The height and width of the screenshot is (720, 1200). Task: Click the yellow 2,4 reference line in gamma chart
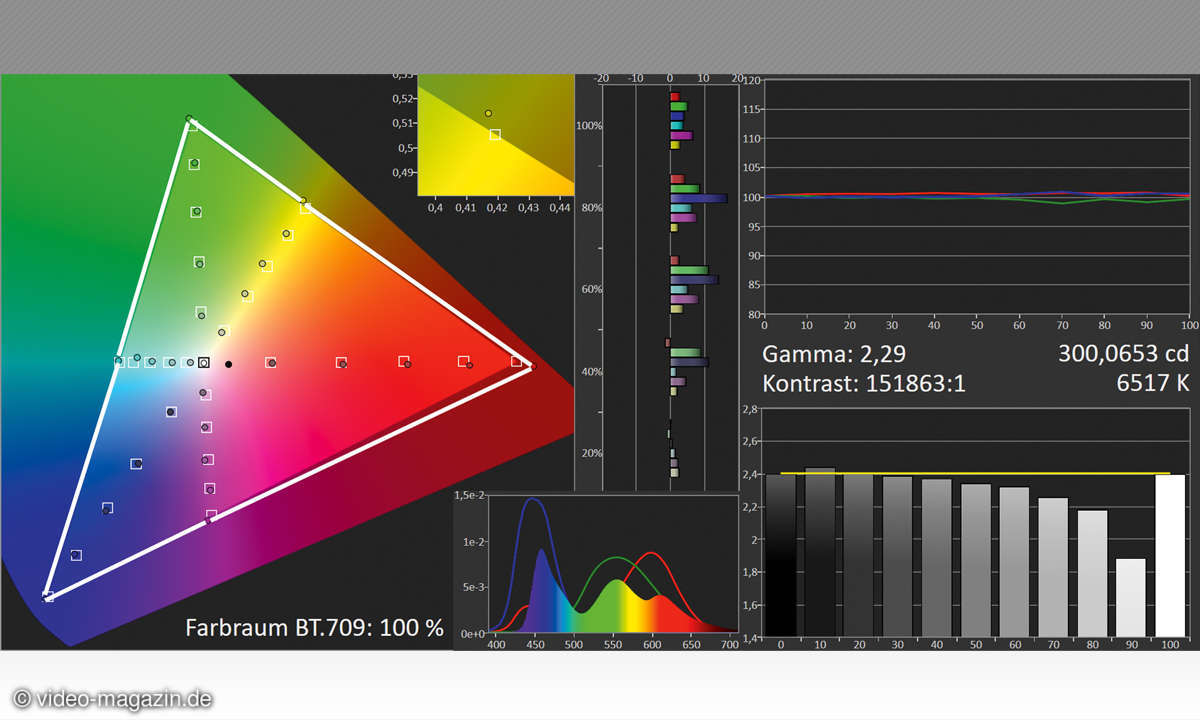coord(975,473)
